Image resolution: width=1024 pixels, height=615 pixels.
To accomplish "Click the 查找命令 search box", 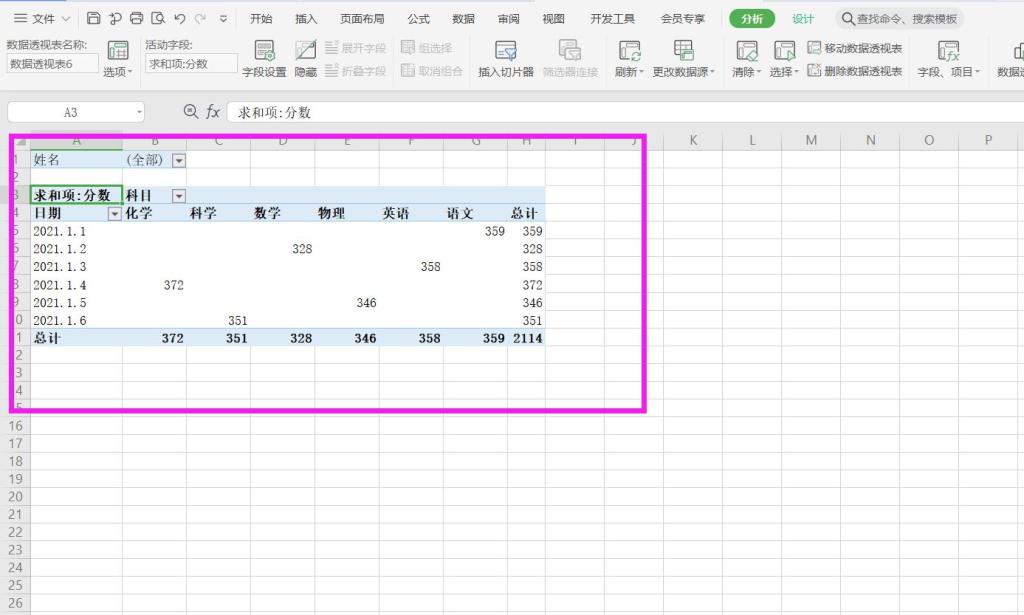I will [x=900, y=19].
